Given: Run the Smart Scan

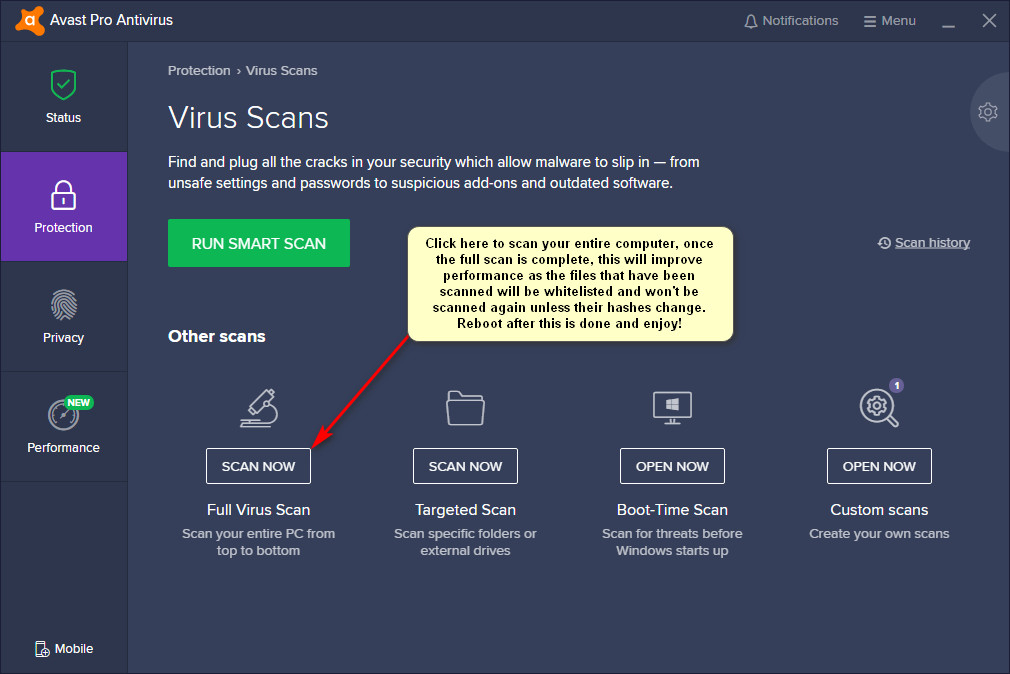Looking at the screenshot, I should click(x=259, y=243).
